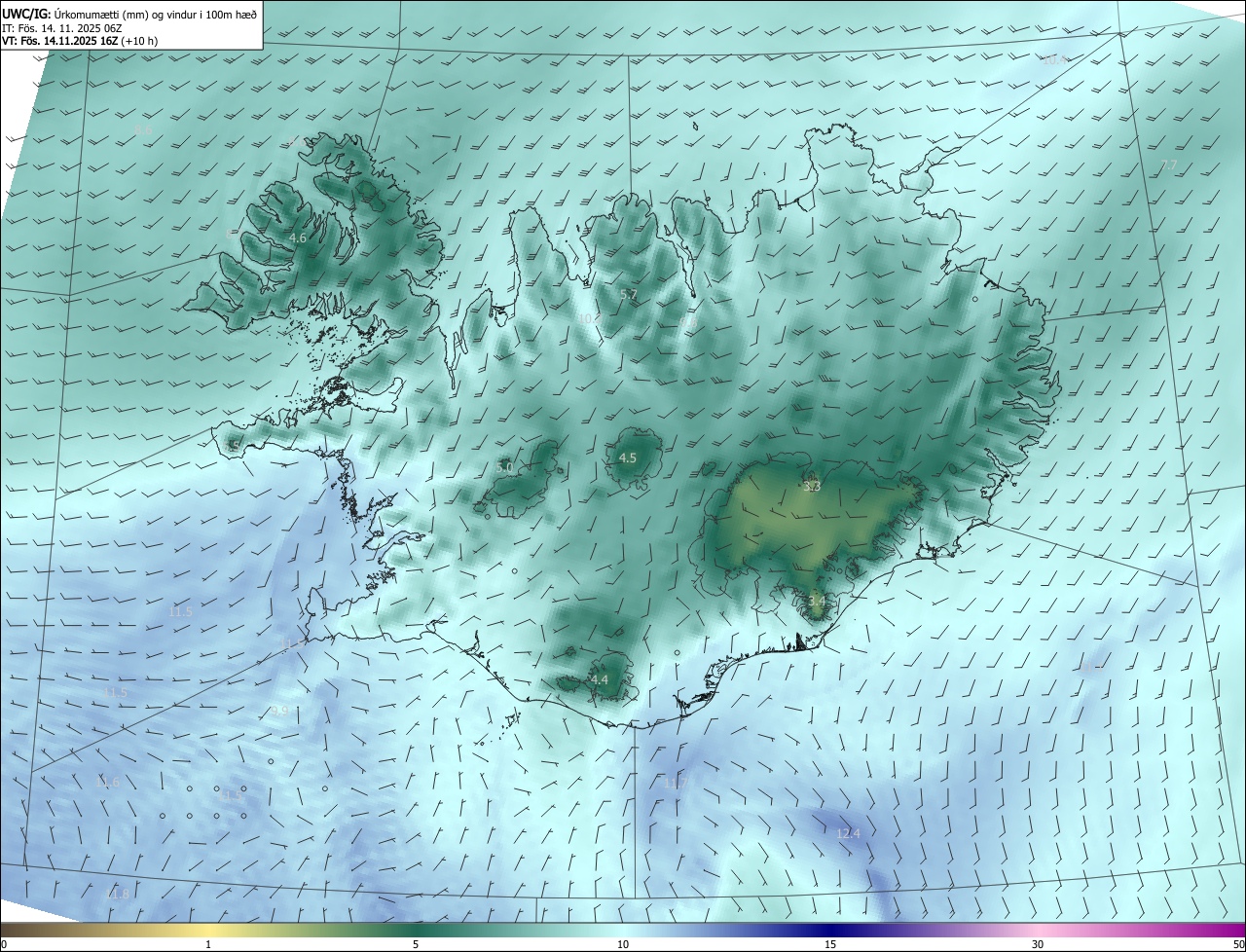Click the '1' tick on the color scale
Screen dimensions: 1246x952
(208, 945)
